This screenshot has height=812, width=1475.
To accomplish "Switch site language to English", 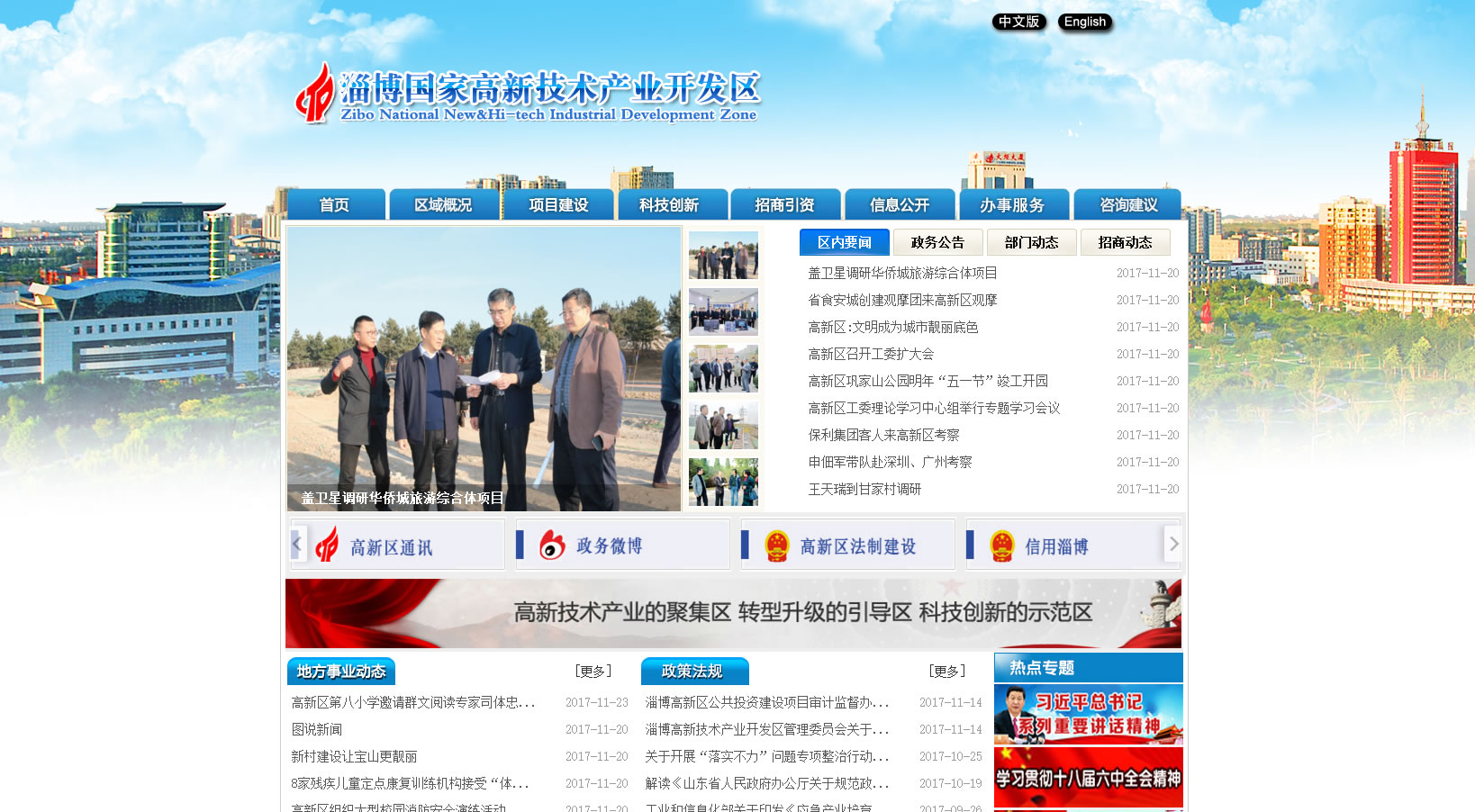I will (1084, 23).
